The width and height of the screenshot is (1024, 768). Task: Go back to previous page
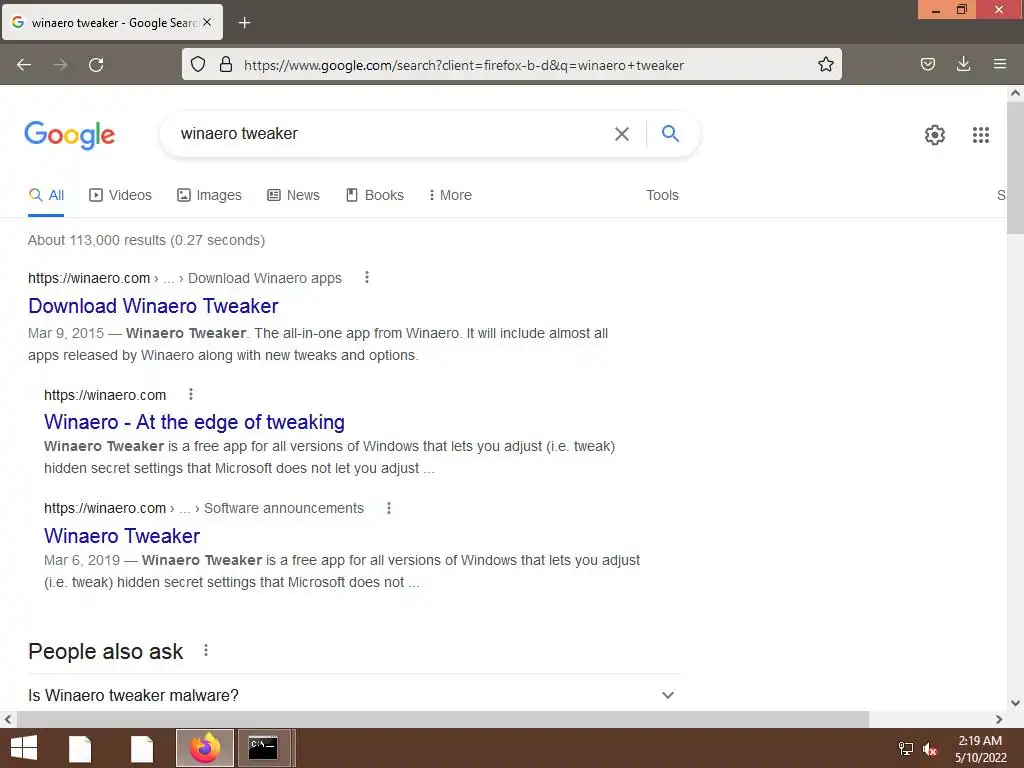pos(24,65)
